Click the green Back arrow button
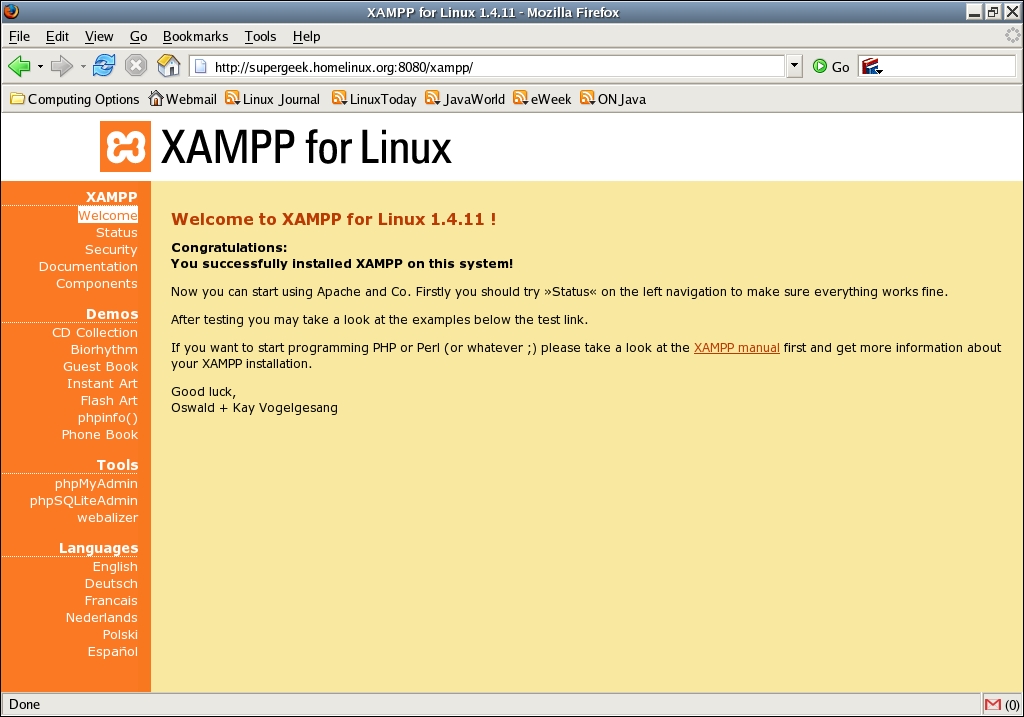 [x=19, y=67]
